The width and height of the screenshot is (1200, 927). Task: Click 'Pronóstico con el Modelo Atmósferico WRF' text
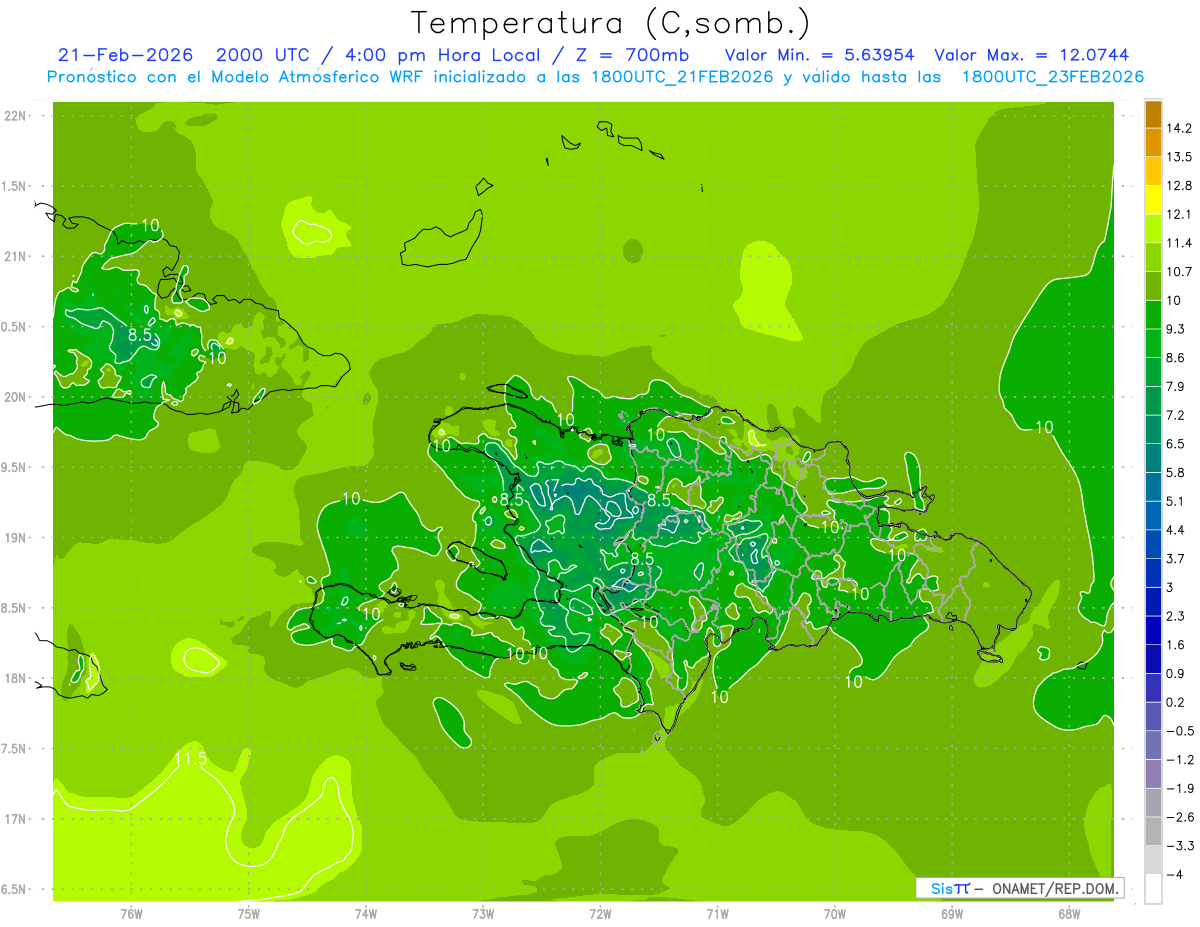237,77
